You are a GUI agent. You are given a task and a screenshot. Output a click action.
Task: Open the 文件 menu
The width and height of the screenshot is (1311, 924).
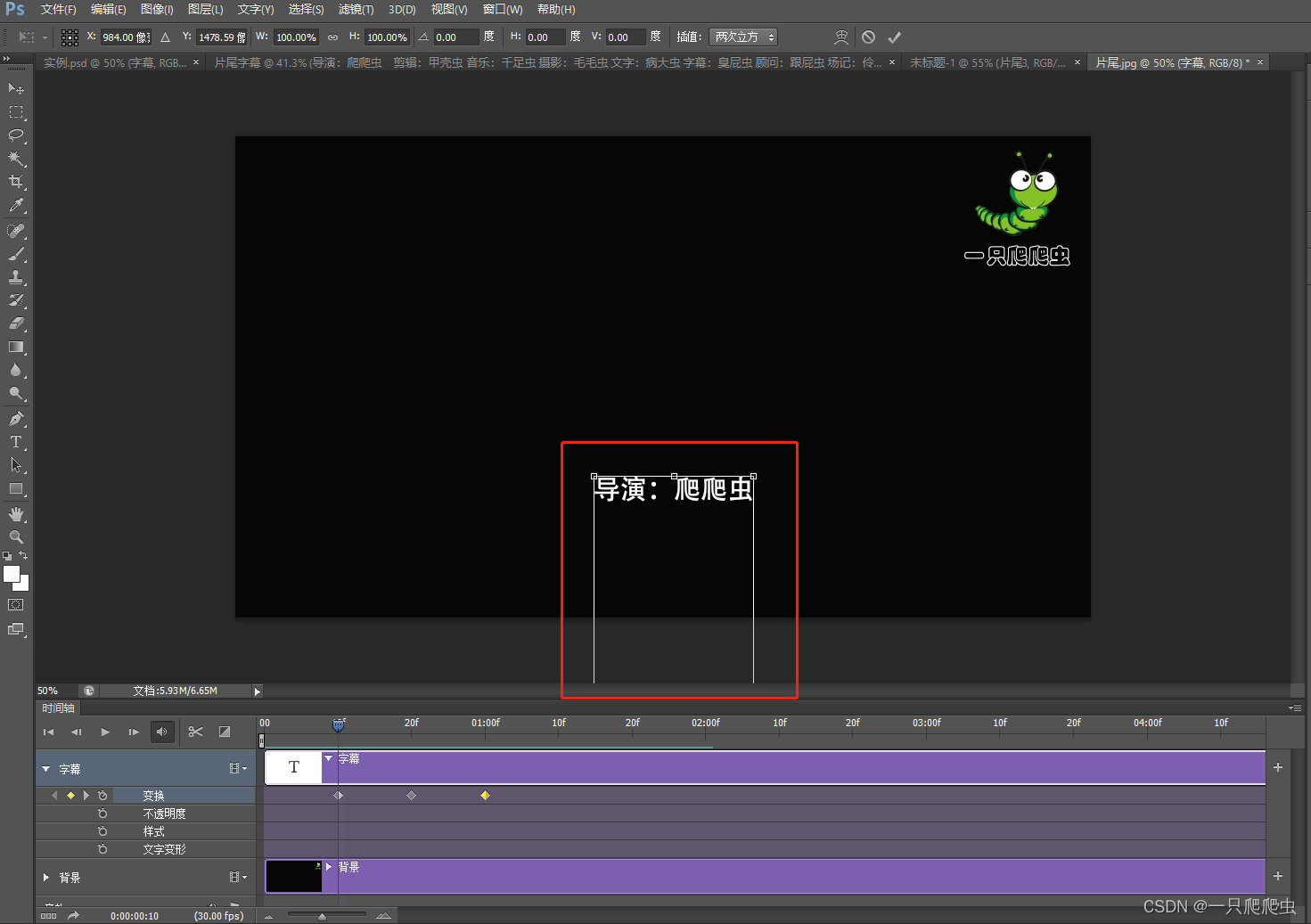click(x=59, y=10)
